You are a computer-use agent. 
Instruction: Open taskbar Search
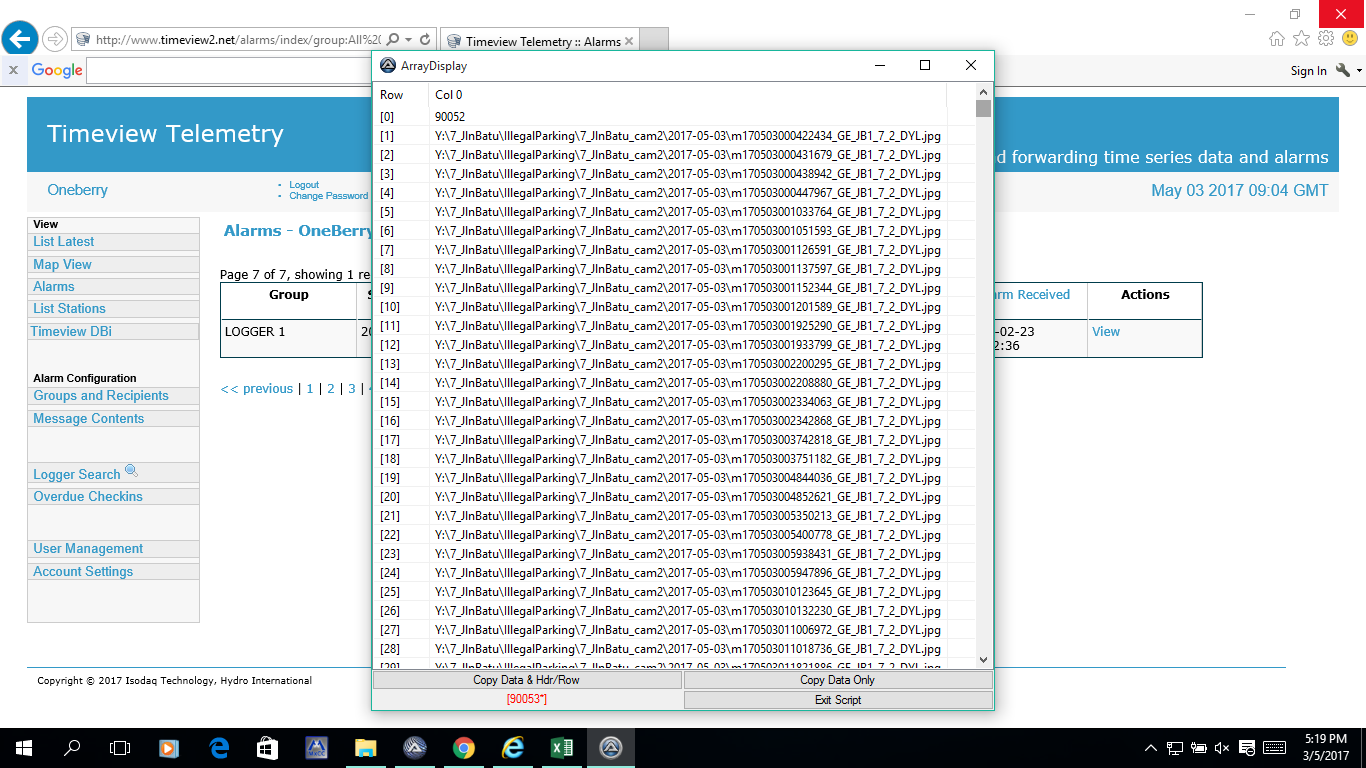[72, 747]
